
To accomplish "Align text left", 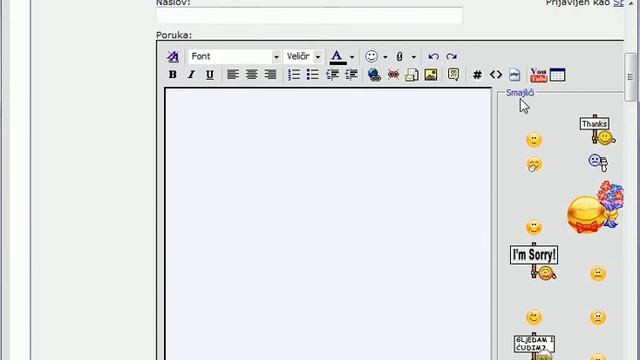I will pos(233,75).
